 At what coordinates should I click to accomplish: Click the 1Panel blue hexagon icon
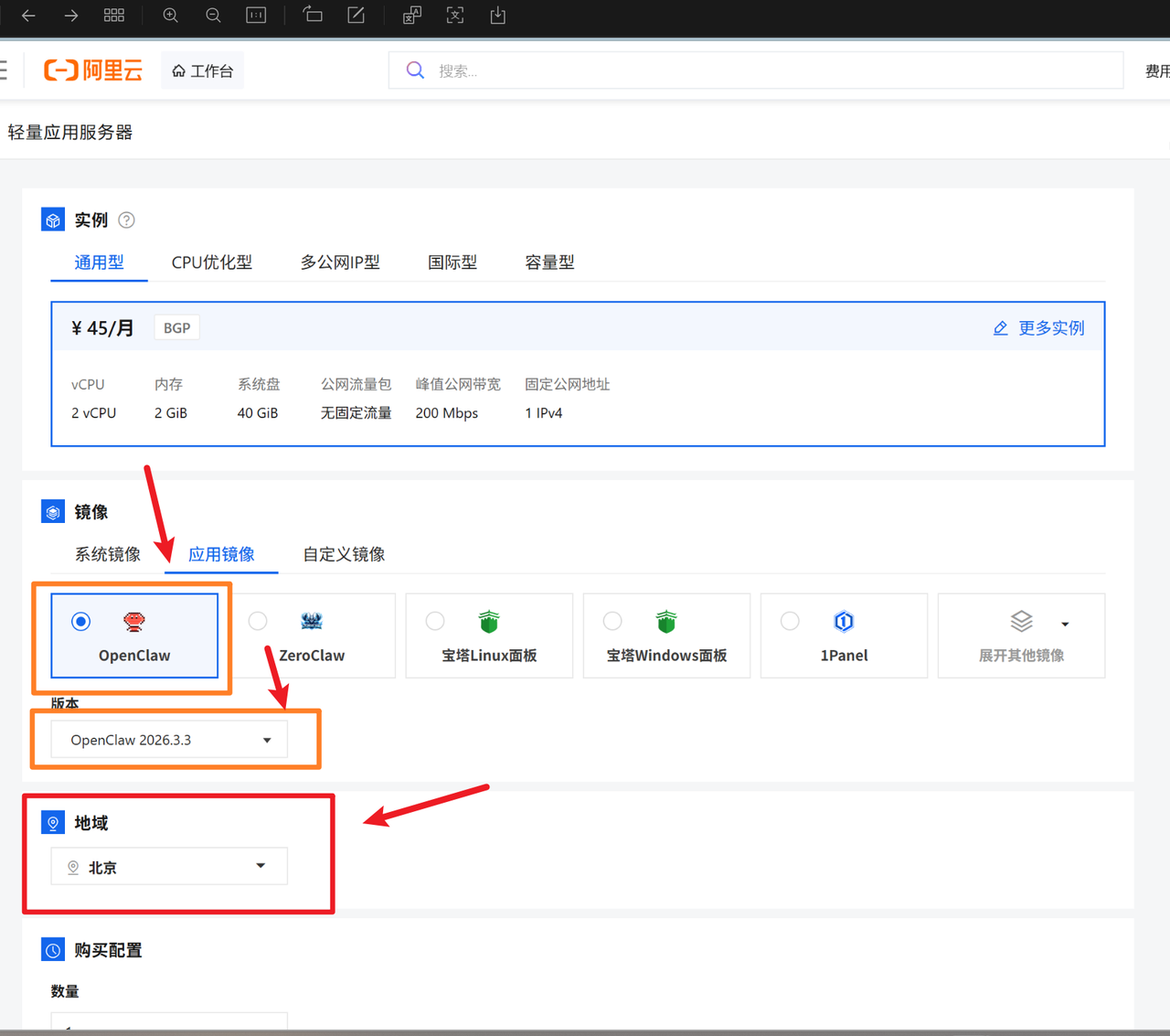pos(844,622)
